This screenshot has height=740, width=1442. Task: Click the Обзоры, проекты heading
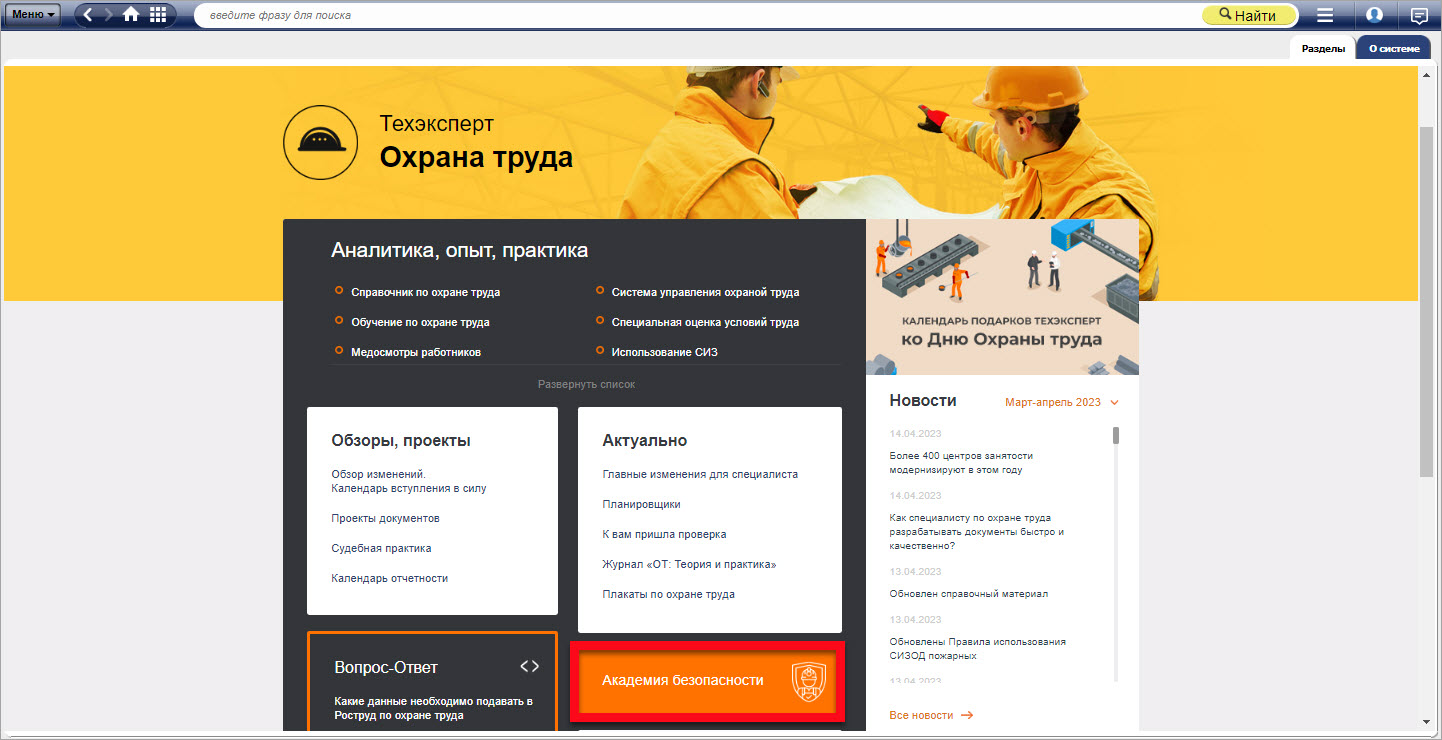click(401, 440)
